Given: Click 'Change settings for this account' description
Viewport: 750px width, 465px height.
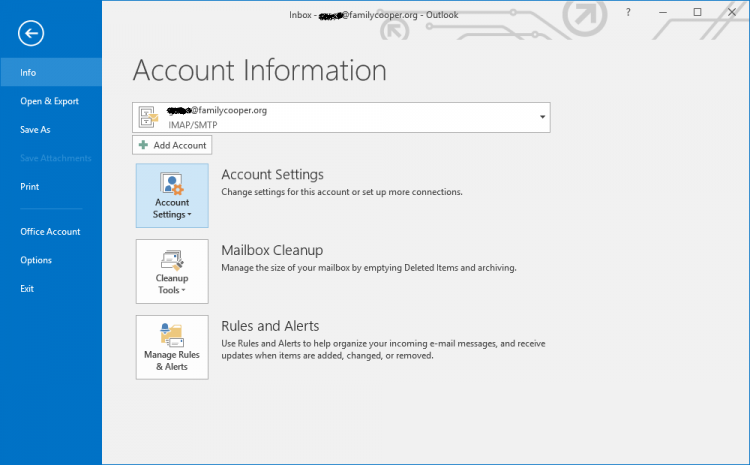Looking at the screenshot, I should tap(342, 192).
